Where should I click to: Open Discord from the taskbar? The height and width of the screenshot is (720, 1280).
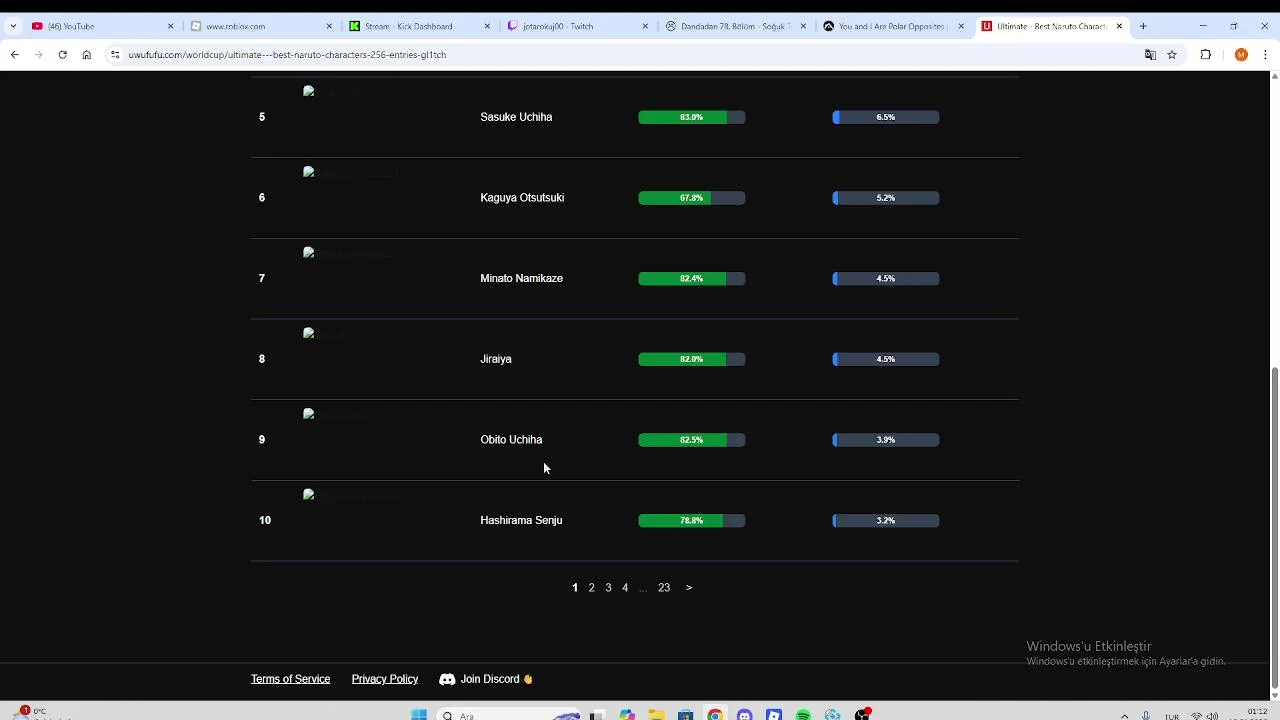(x=744, y=715)
